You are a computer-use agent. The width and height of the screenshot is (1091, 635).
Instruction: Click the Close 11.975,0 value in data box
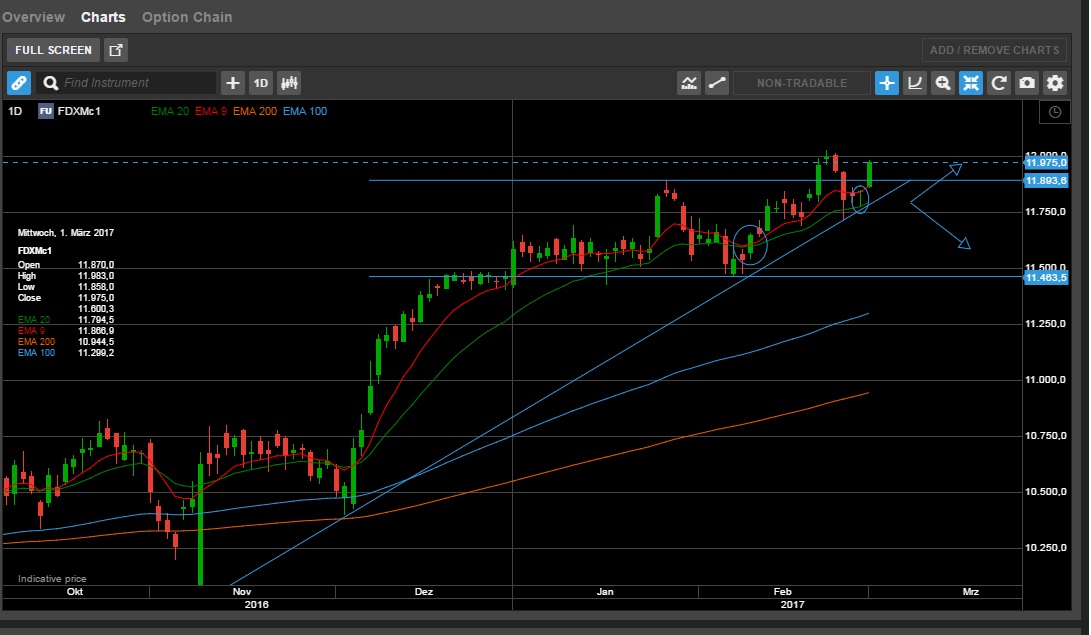click(96, 298)
